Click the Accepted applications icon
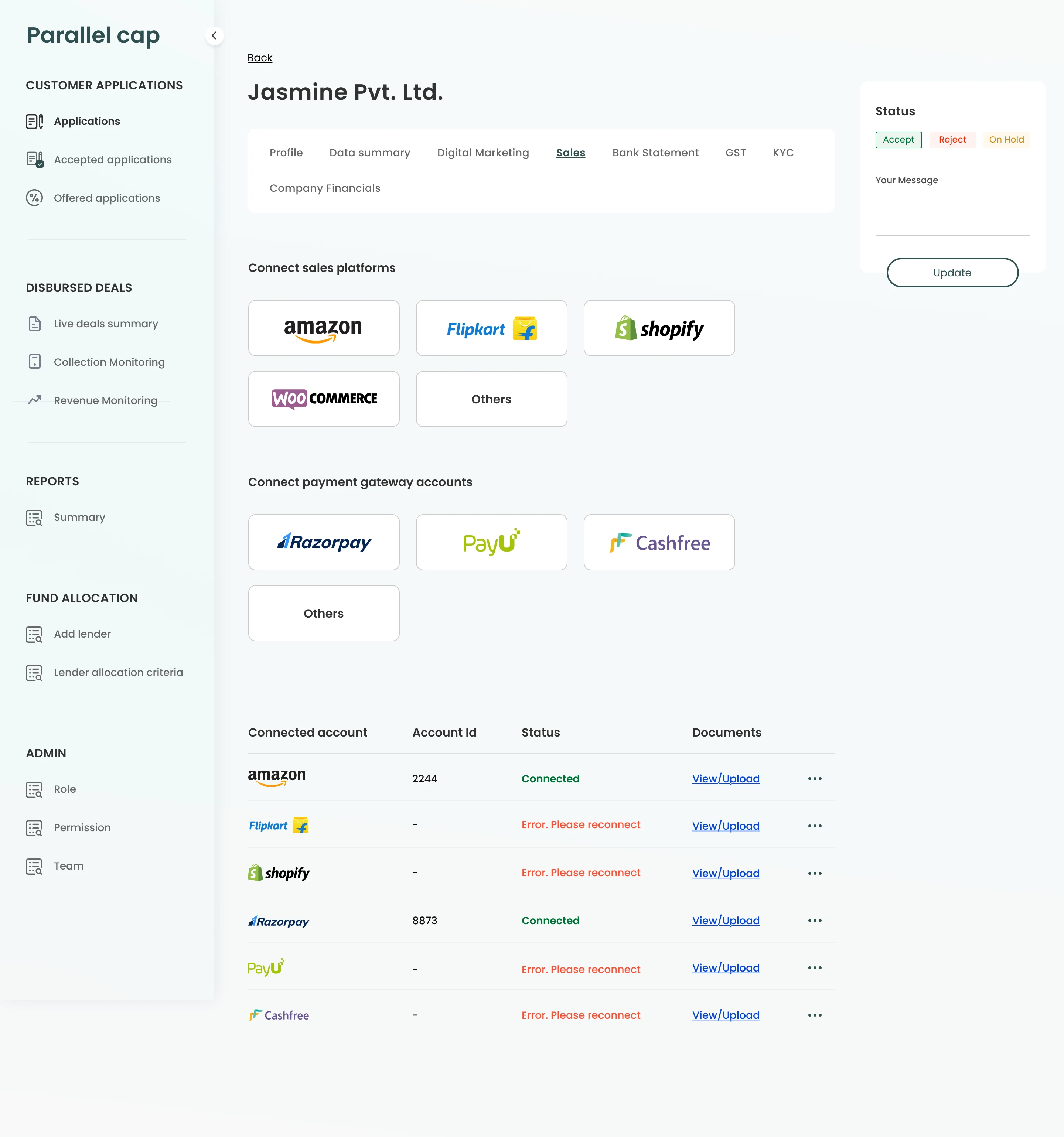This screenshot has width=1064, height=1137. tap(35, 160)
